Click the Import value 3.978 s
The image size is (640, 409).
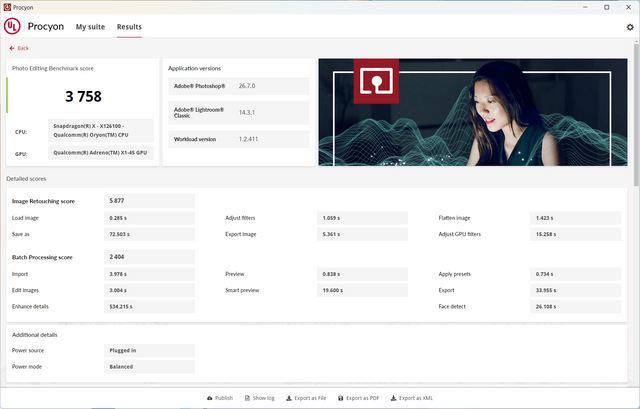tap(149, 274)
